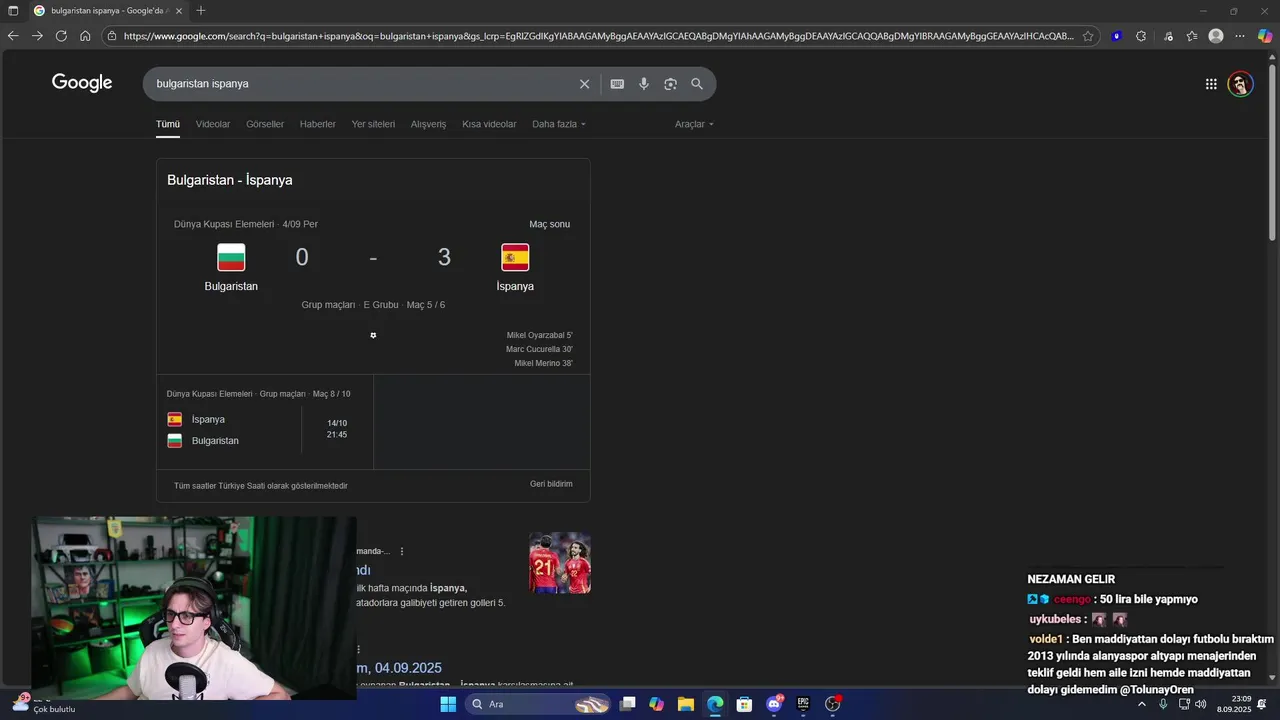Click the browser address bar URL
Image resolution: width=1280 pixels, height=720 pixels.
coord(598,36)
